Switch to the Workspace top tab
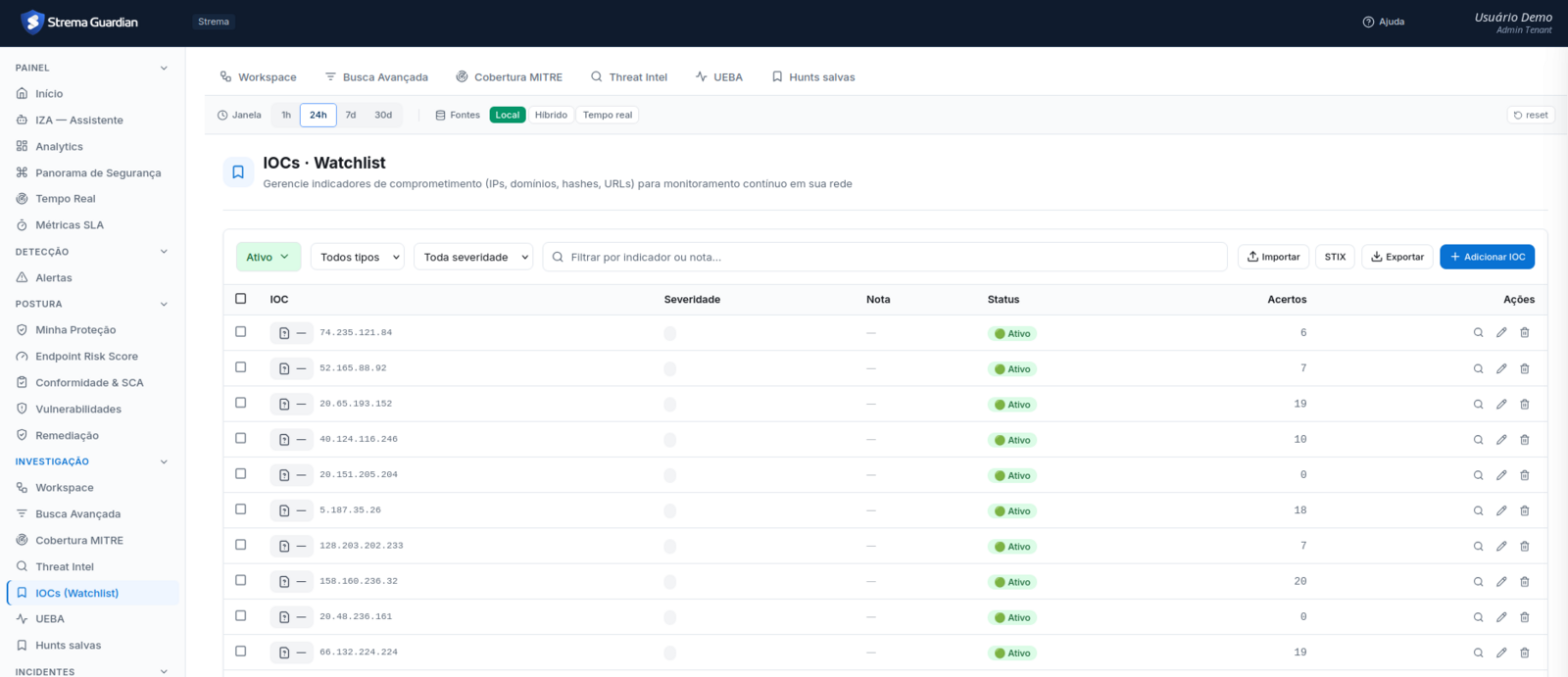The image size is (1568, 677). click(x=258, y=77)
